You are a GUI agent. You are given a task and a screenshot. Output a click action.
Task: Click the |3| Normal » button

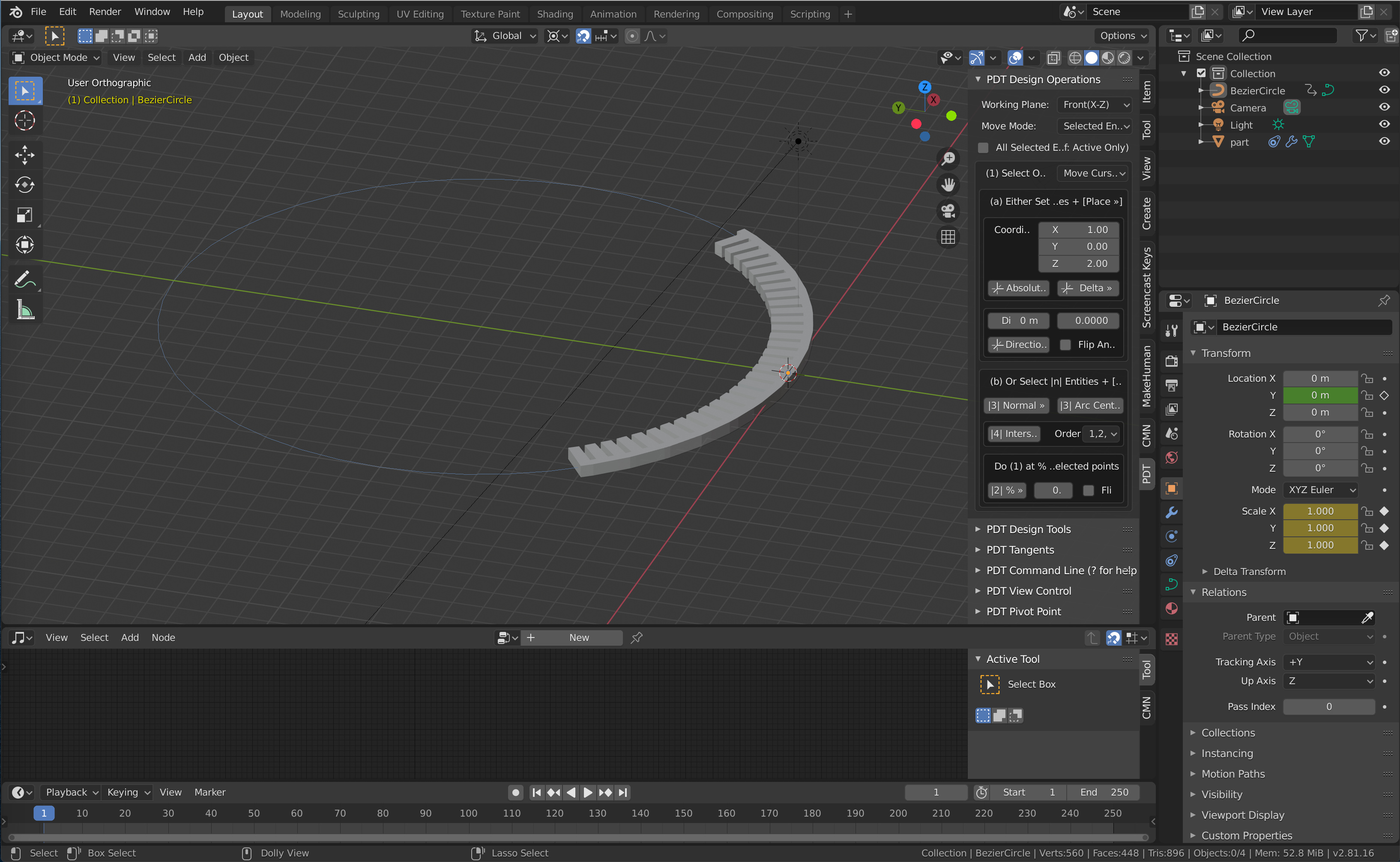1016,405
